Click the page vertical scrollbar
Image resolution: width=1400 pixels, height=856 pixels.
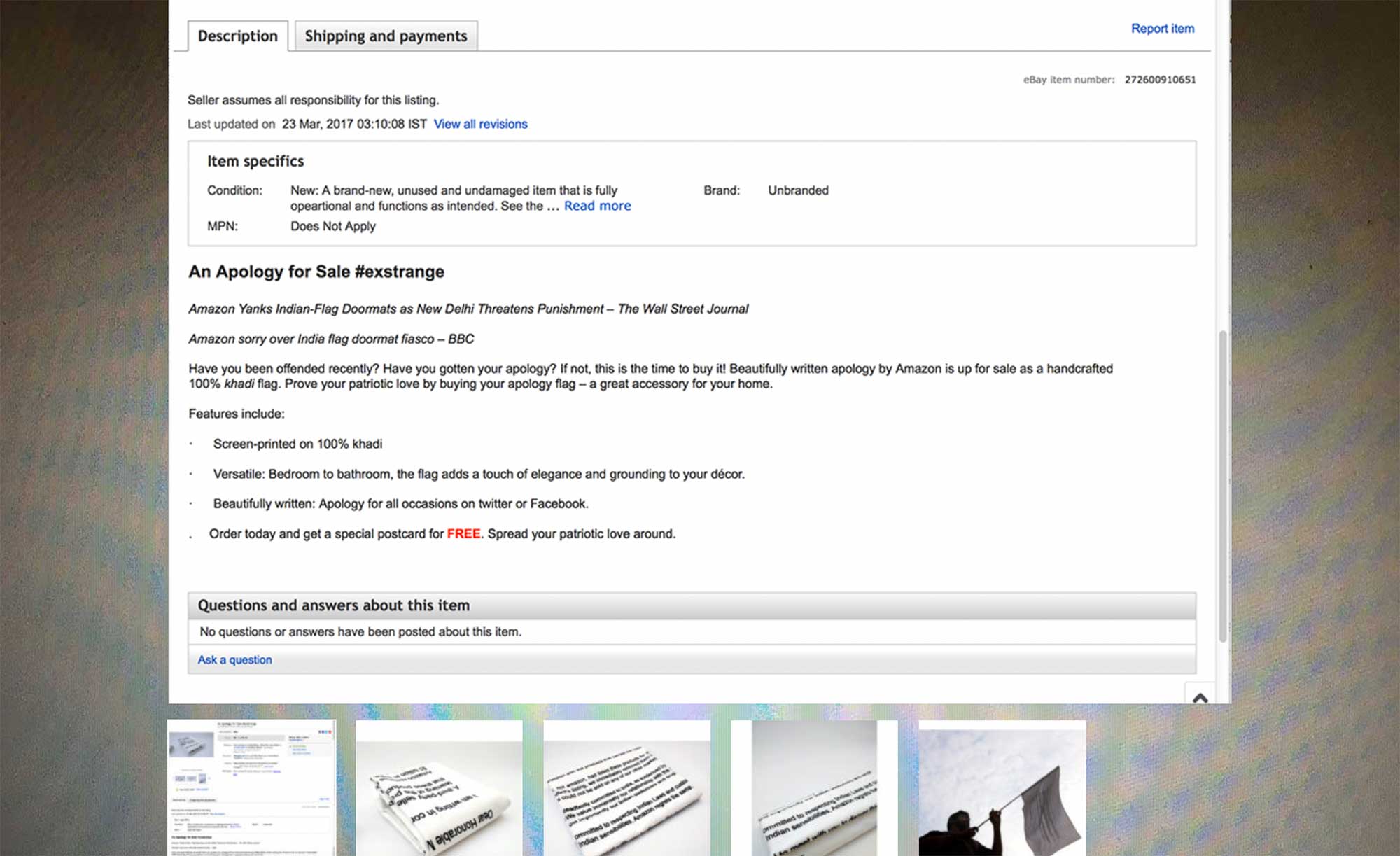(1223, 485)
